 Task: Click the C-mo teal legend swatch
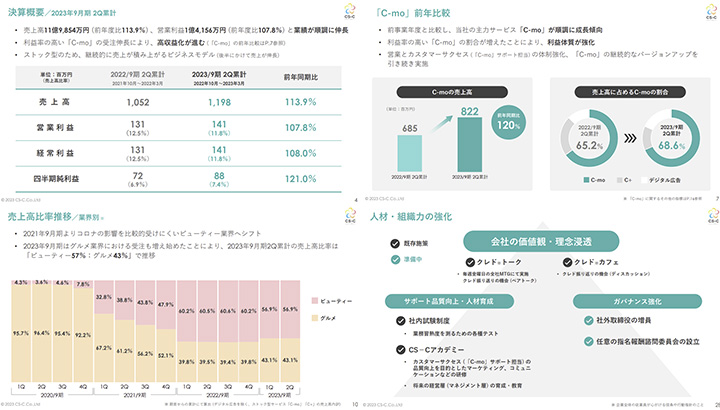(586, 180)
